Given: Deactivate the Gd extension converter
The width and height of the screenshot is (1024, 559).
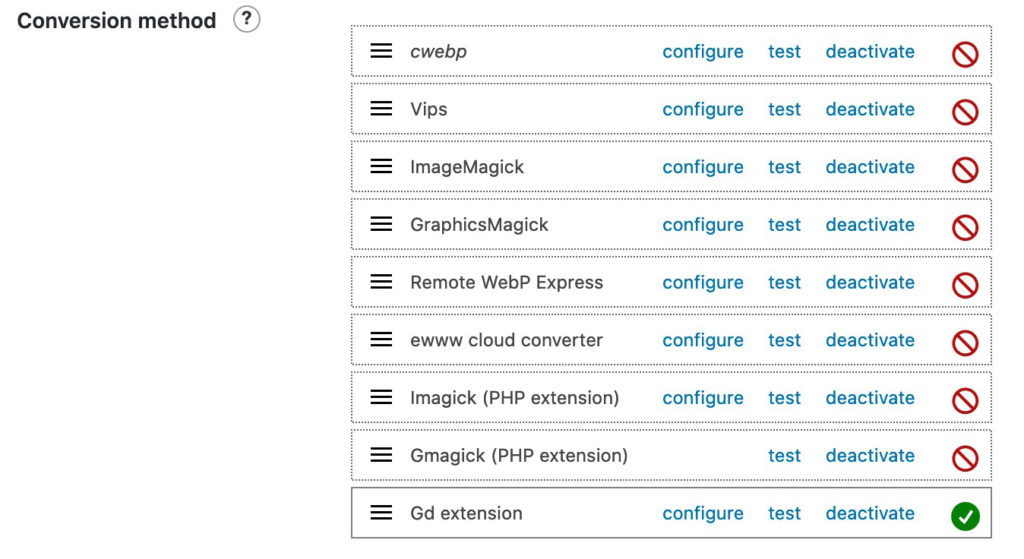Looking at the screenshot, I should (870, 513).
